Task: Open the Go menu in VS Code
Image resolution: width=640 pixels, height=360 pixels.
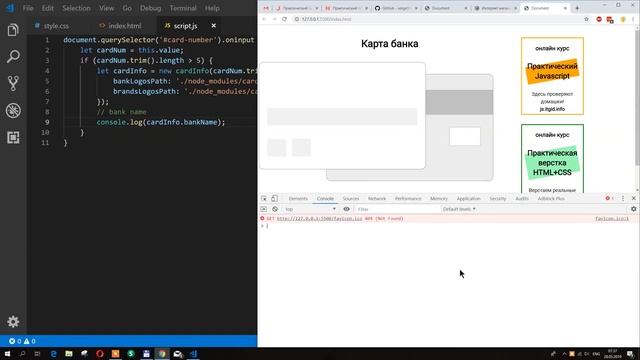Action: pyautogui.click(x=127, y=8)
